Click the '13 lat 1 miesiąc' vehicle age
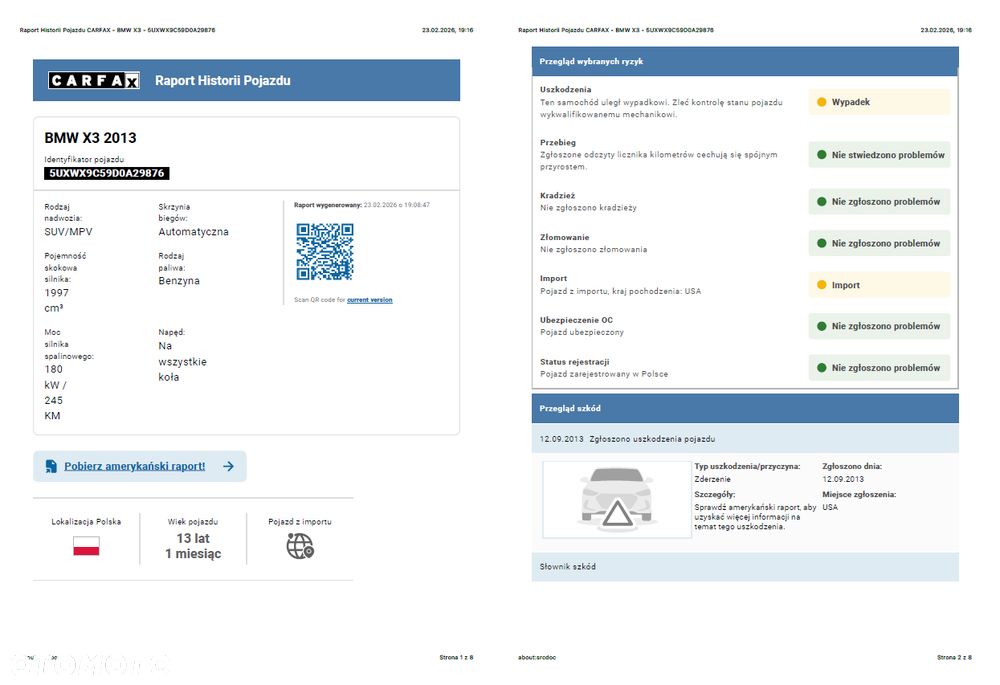1000x685 pixels. (193, 546)
